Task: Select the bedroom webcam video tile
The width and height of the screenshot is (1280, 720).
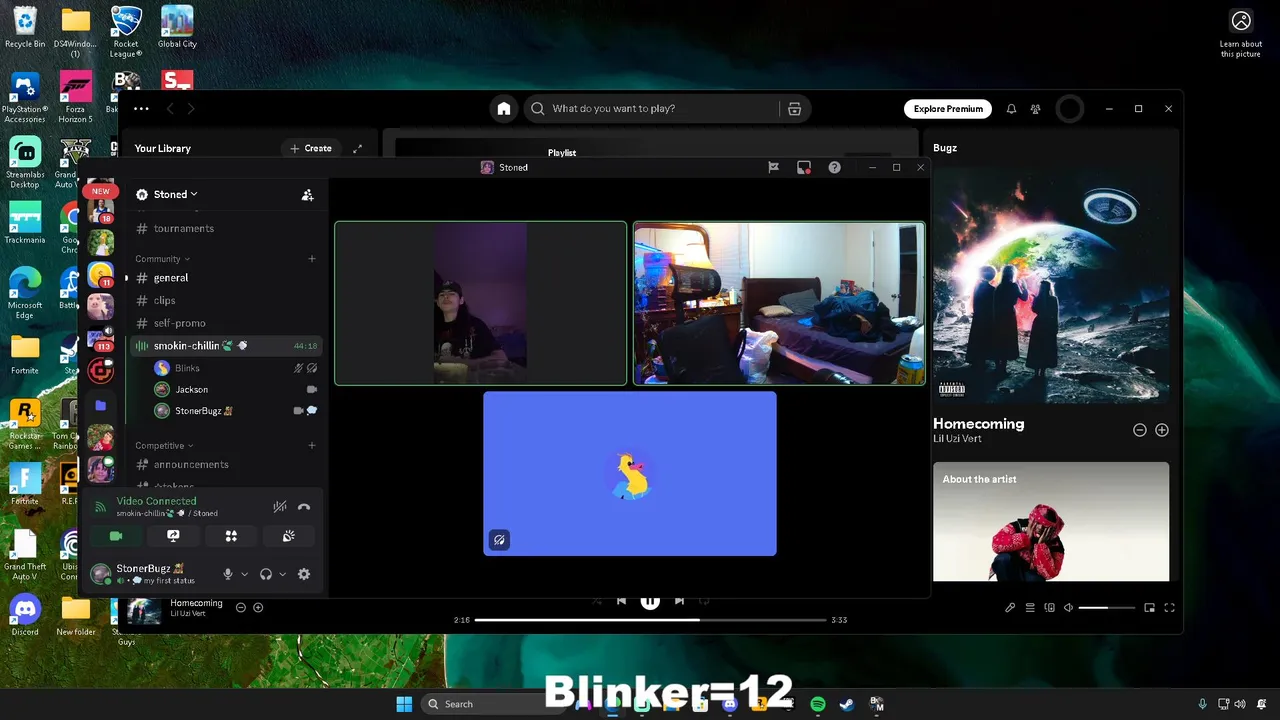Action: pos(779,303)
